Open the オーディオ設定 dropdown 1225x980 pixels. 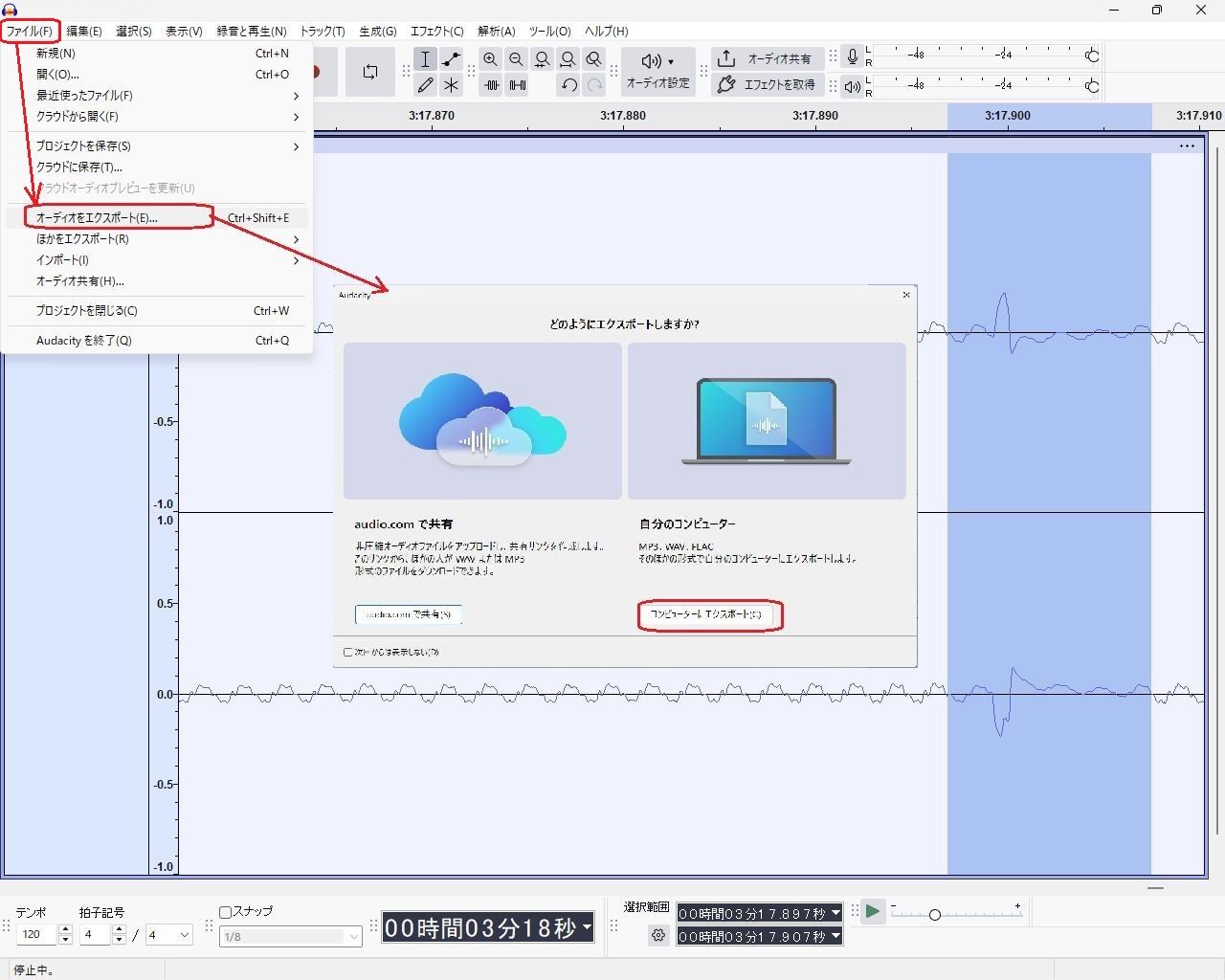coord(657,72)
